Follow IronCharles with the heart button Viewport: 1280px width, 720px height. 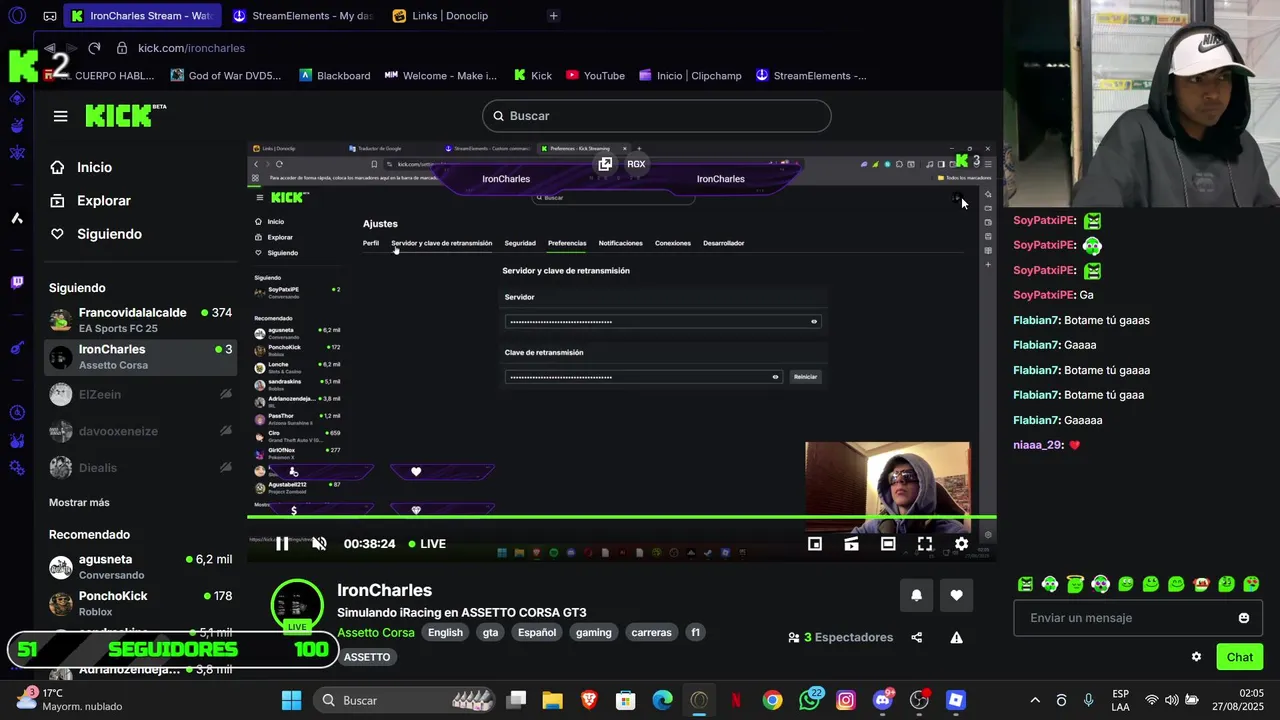point(956,595)
